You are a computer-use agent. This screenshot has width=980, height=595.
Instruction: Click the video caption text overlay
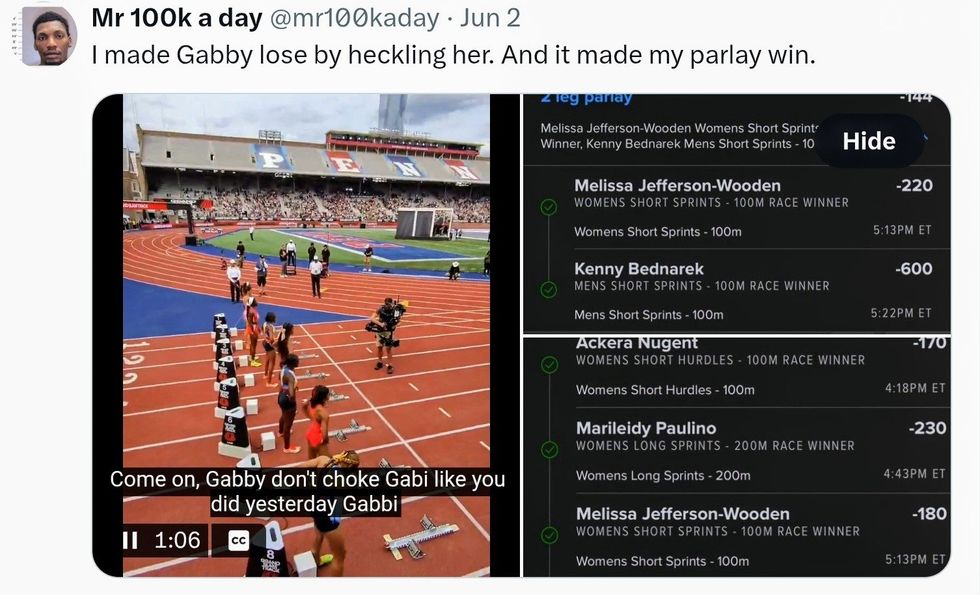click(307, 492)
